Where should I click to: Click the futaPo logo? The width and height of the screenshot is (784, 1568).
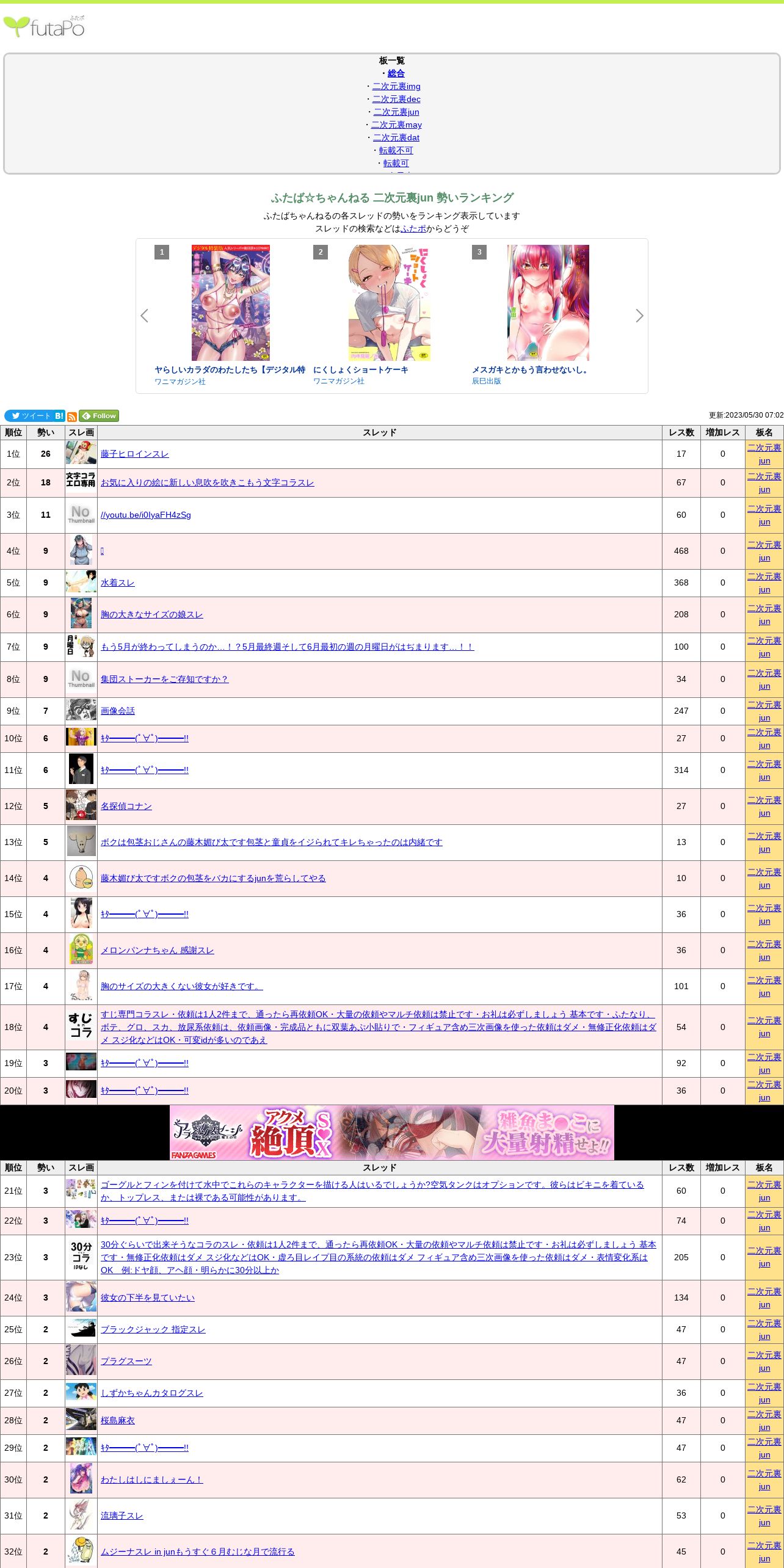click(x=44, y=27)
